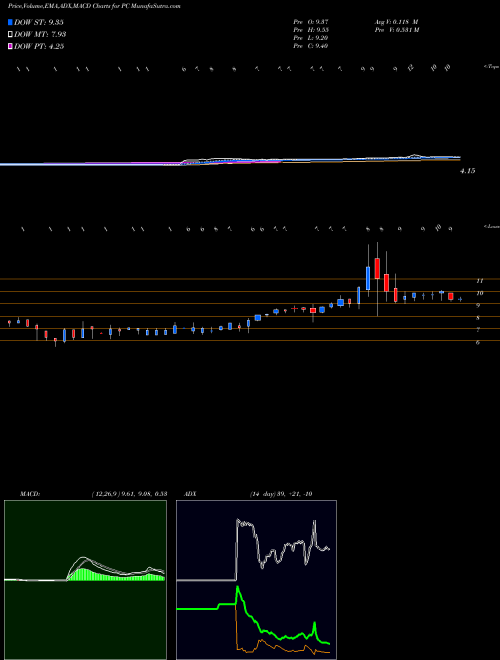
Task: Click the price level label 6
Action: click(x=478, y=343)
